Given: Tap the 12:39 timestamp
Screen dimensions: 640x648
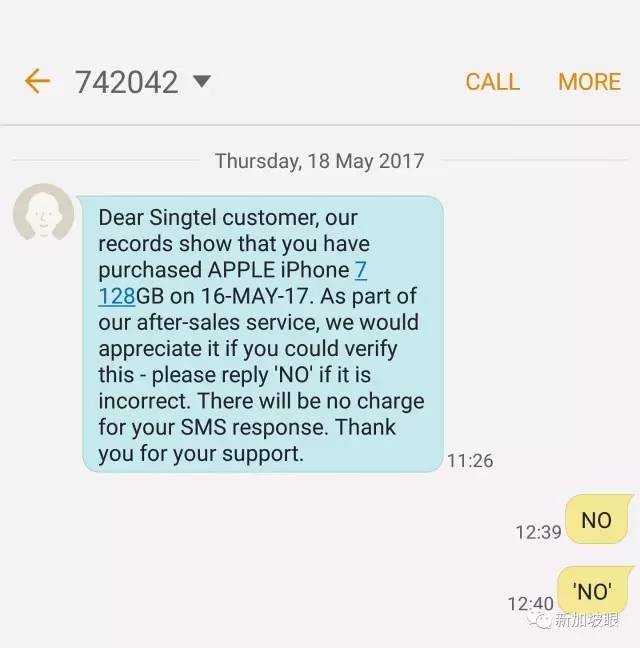Looking at the screenshot, I should coord(538,532).
